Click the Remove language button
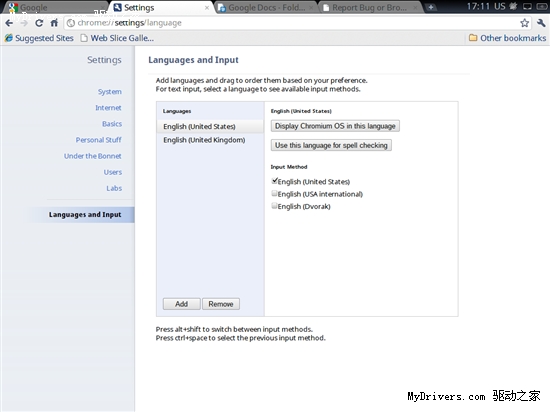 click(221, 304)
